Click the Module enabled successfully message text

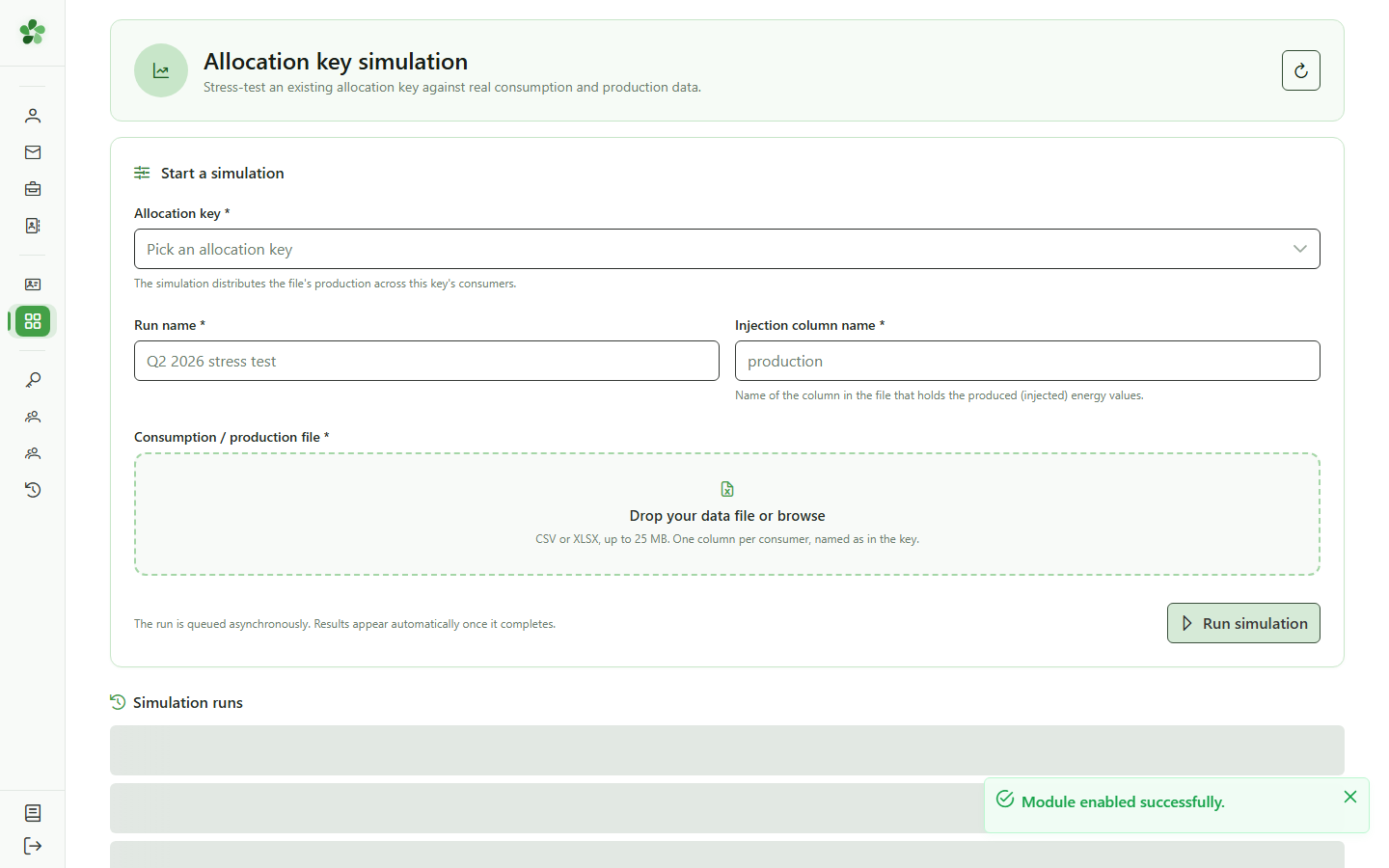pos(1123,802)
